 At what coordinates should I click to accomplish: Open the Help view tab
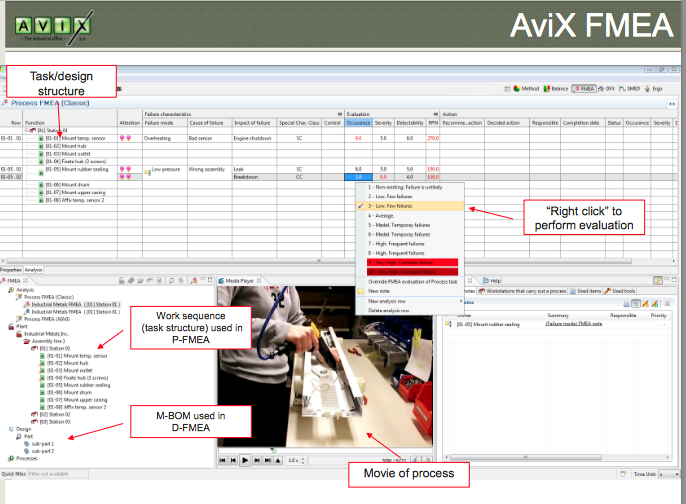492,281
